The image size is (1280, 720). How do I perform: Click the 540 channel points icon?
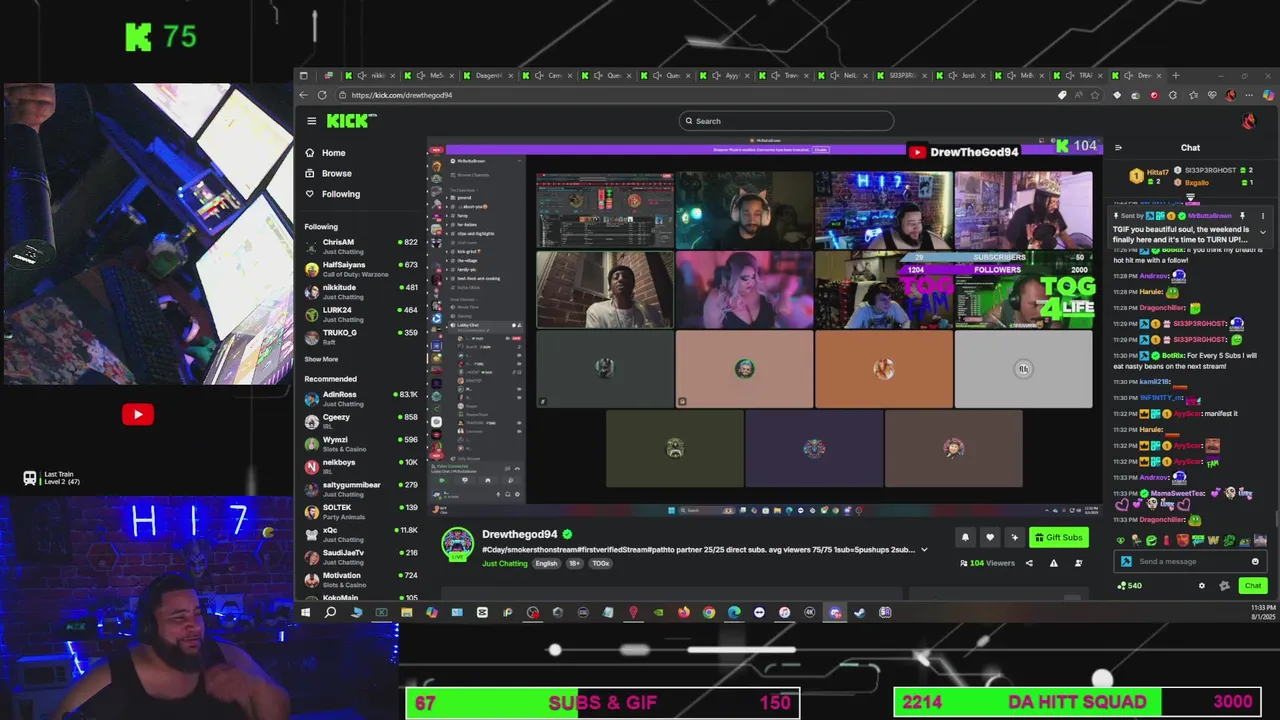tap(1130, 585)
